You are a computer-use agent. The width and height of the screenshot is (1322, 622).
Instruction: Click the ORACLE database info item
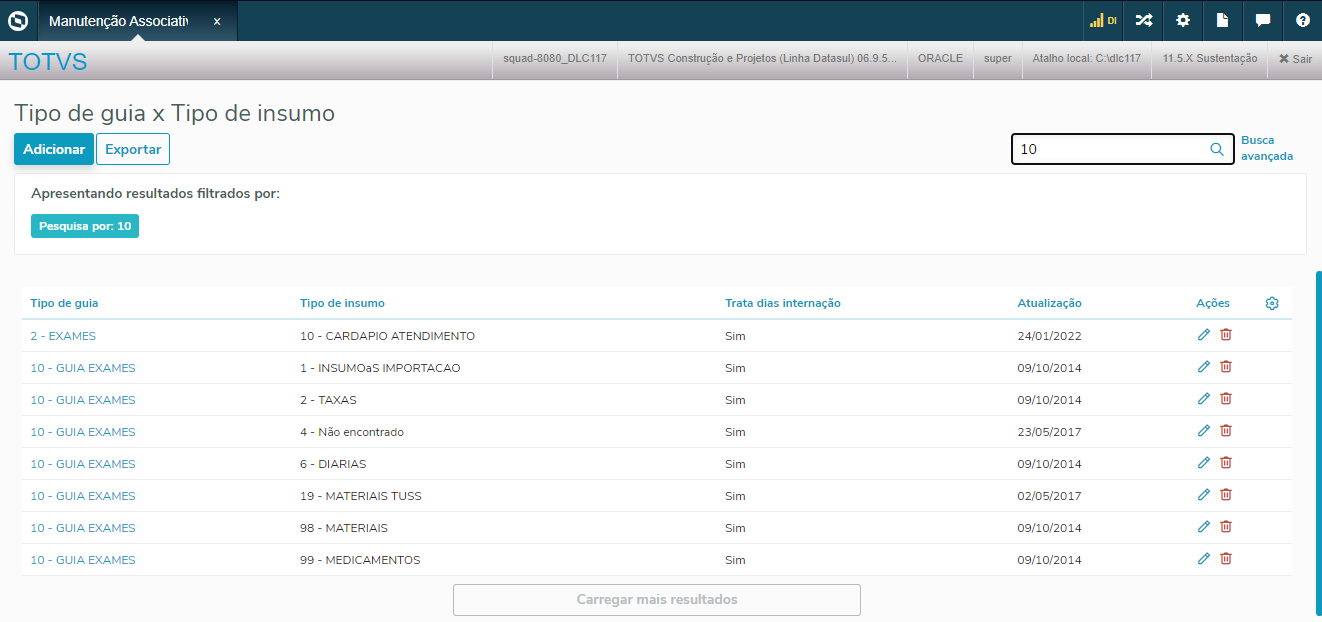[940, 59]
